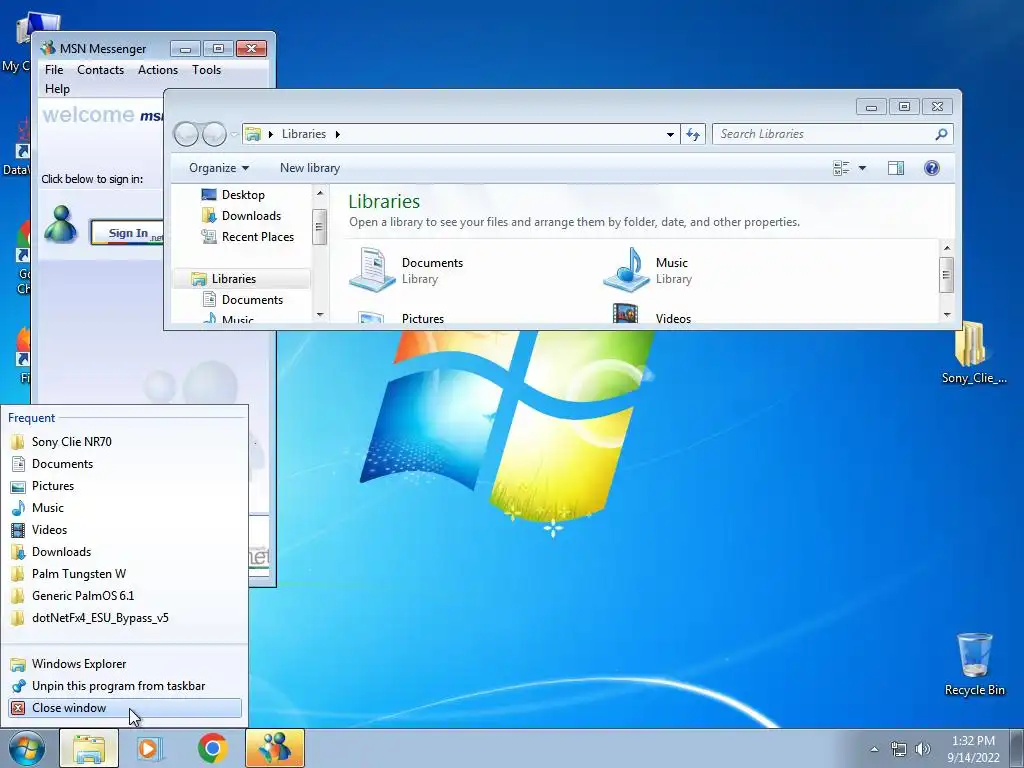The image size is (1024, 768).
Task: Toggle the preview pane button
Action: click(896, 168)
